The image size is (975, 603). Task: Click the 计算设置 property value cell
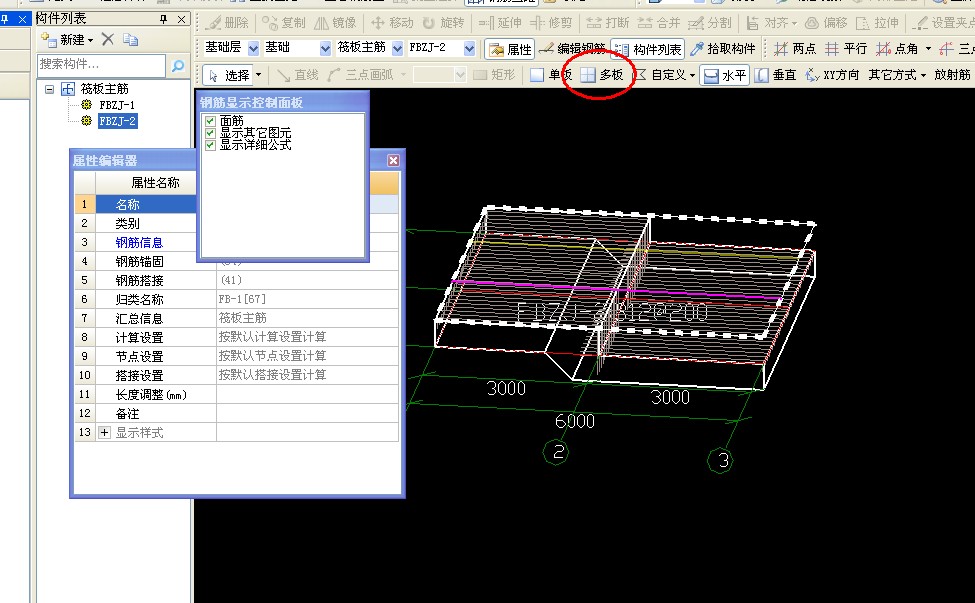pyautogui.click(x=307, y=337)
